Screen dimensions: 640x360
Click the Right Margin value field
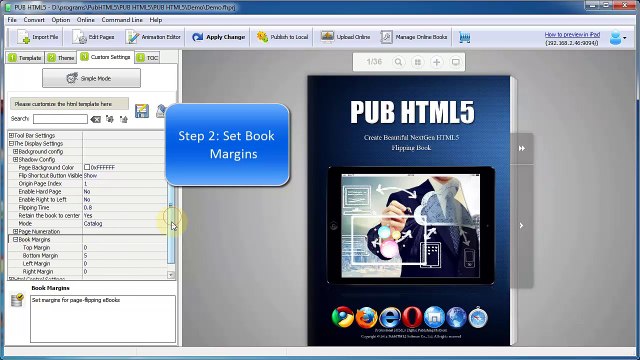[x=124, y=271]
